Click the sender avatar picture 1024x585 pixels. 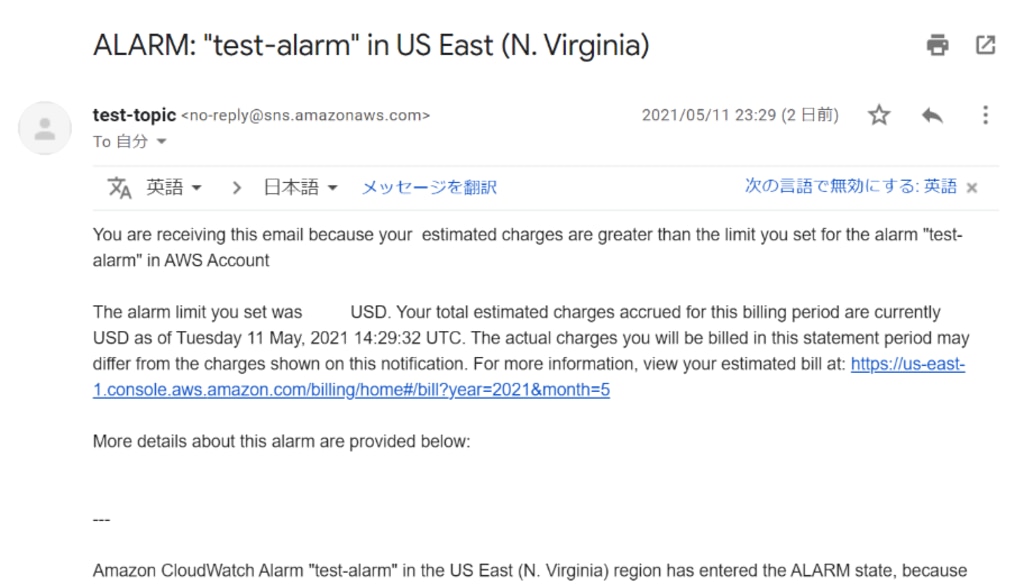coord(44,128)
